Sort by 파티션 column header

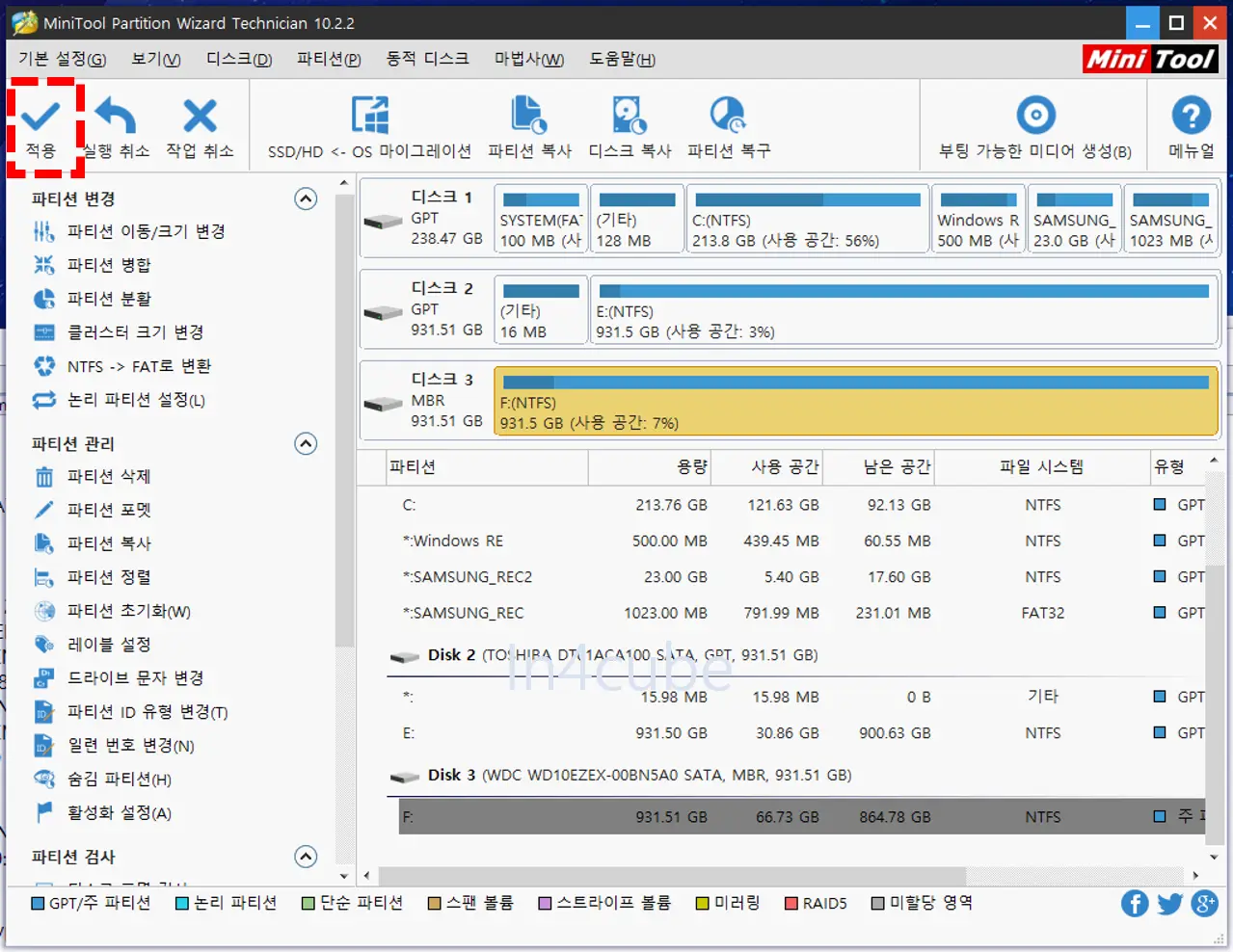tap(487, 467)
